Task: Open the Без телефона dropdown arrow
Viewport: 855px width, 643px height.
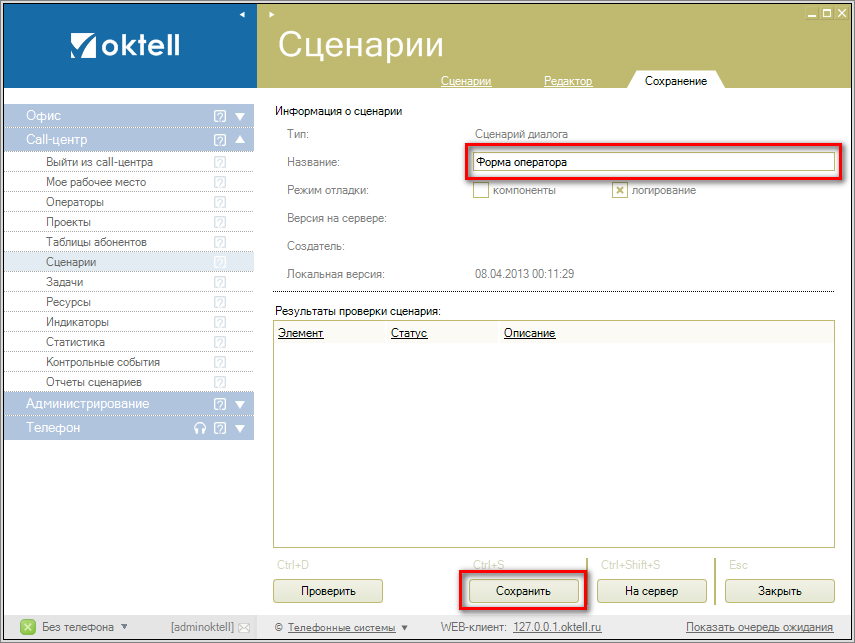Action: 124,627
